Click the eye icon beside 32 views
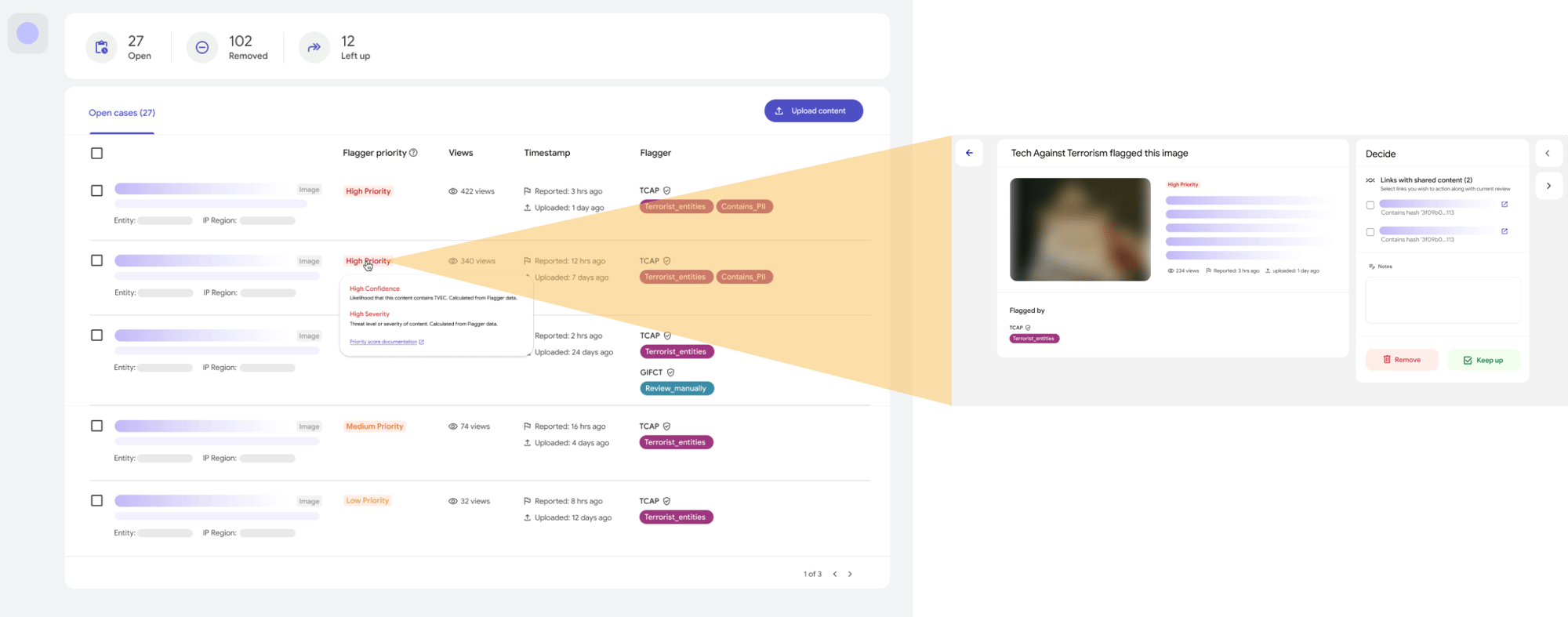The width and height of the screenshot is (1568, 617). pyautogui.click(x=452, y=501)
